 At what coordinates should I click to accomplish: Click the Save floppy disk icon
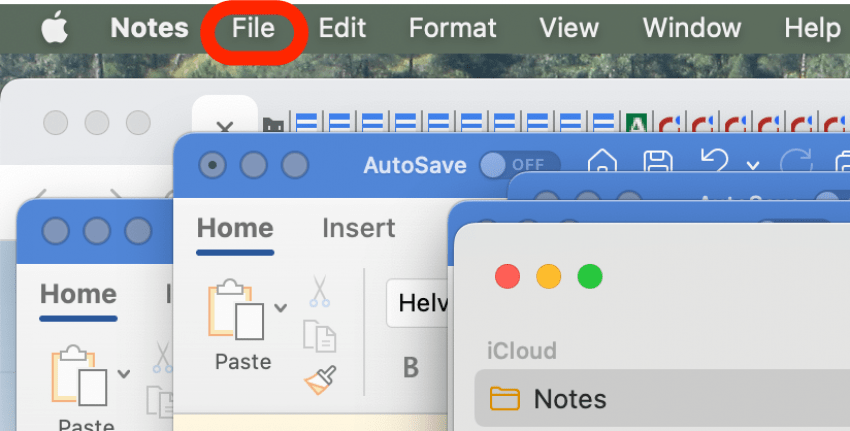coord(656,164)
